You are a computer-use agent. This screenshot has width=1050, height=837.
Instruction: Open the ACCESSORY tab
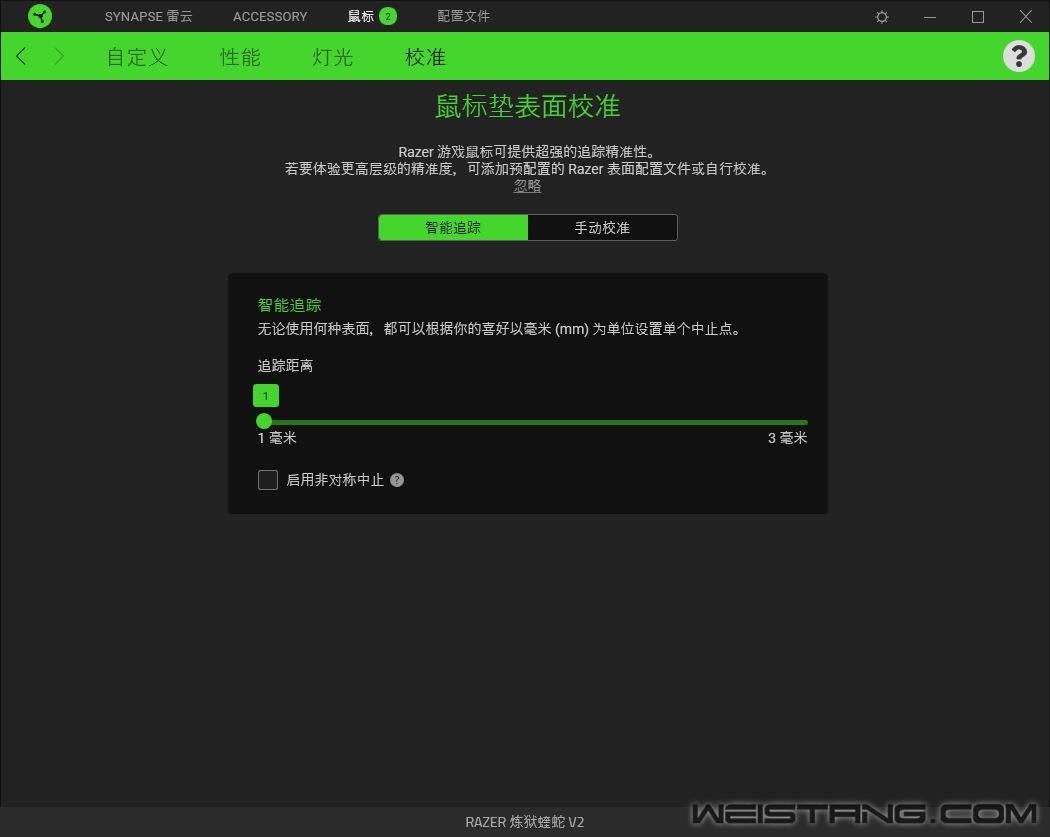pyautogui.click(x=270, y=16)
